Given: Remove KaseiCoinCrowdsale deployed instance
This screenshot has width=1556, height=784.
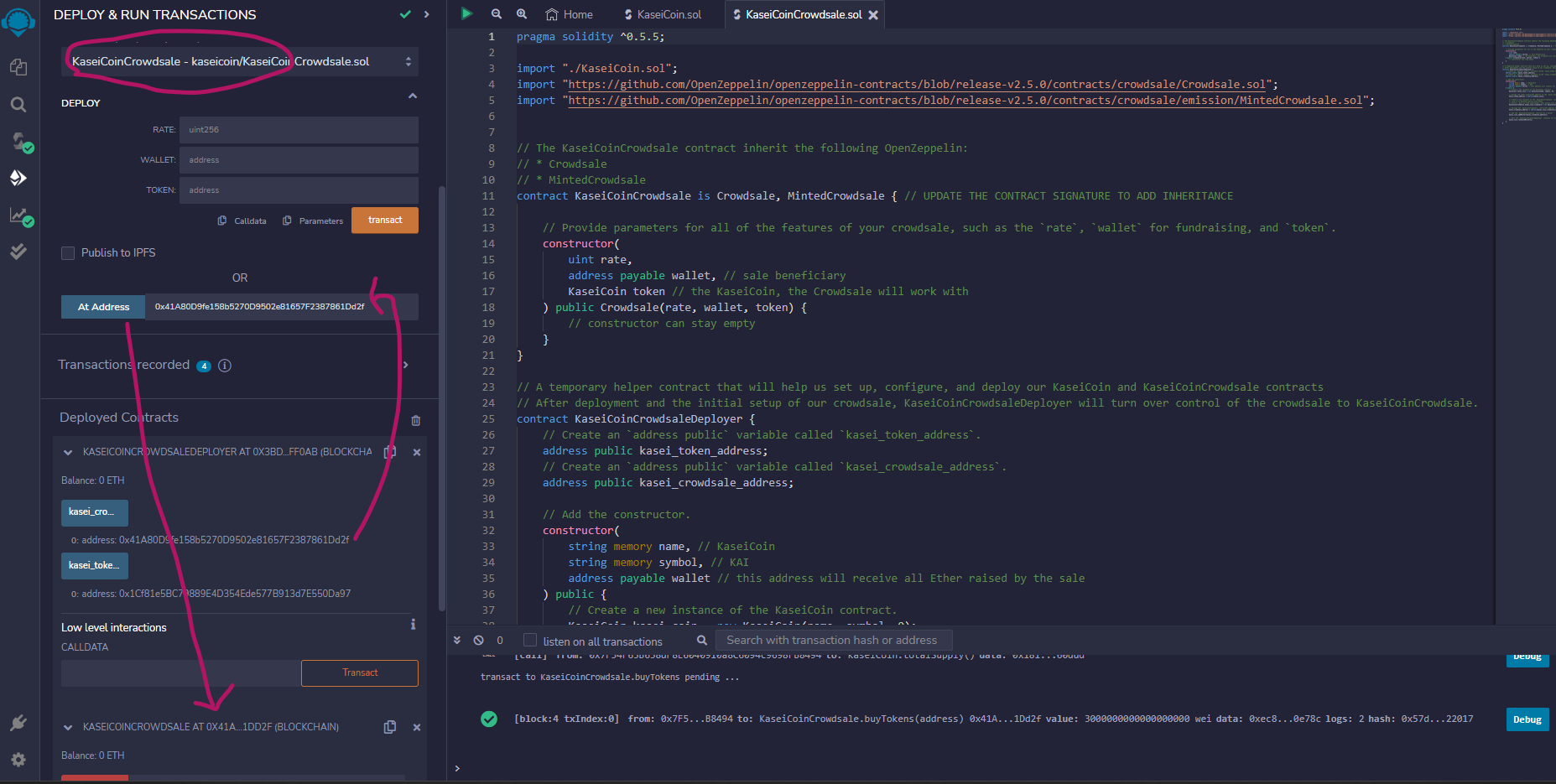Looking at the screenshot, I should (417, 727).
